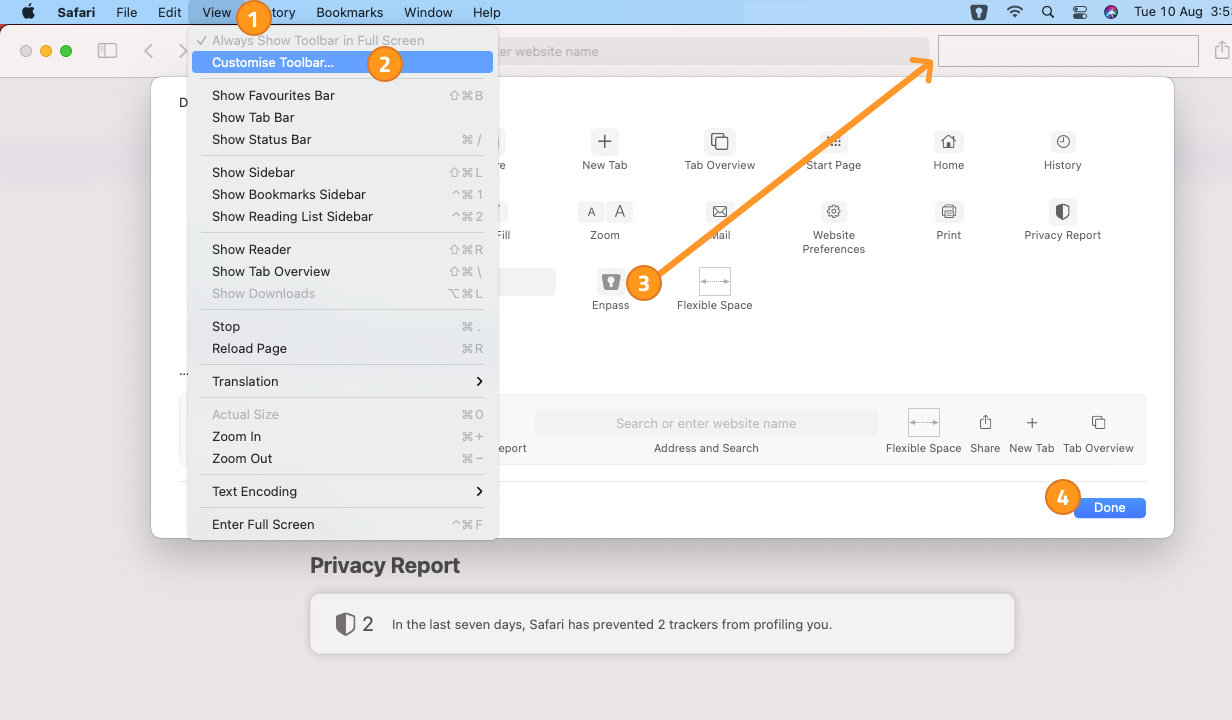Choose Reload Page
Image resolution: width=1232 pixels, height=720 pixels.
click(343, 348)
